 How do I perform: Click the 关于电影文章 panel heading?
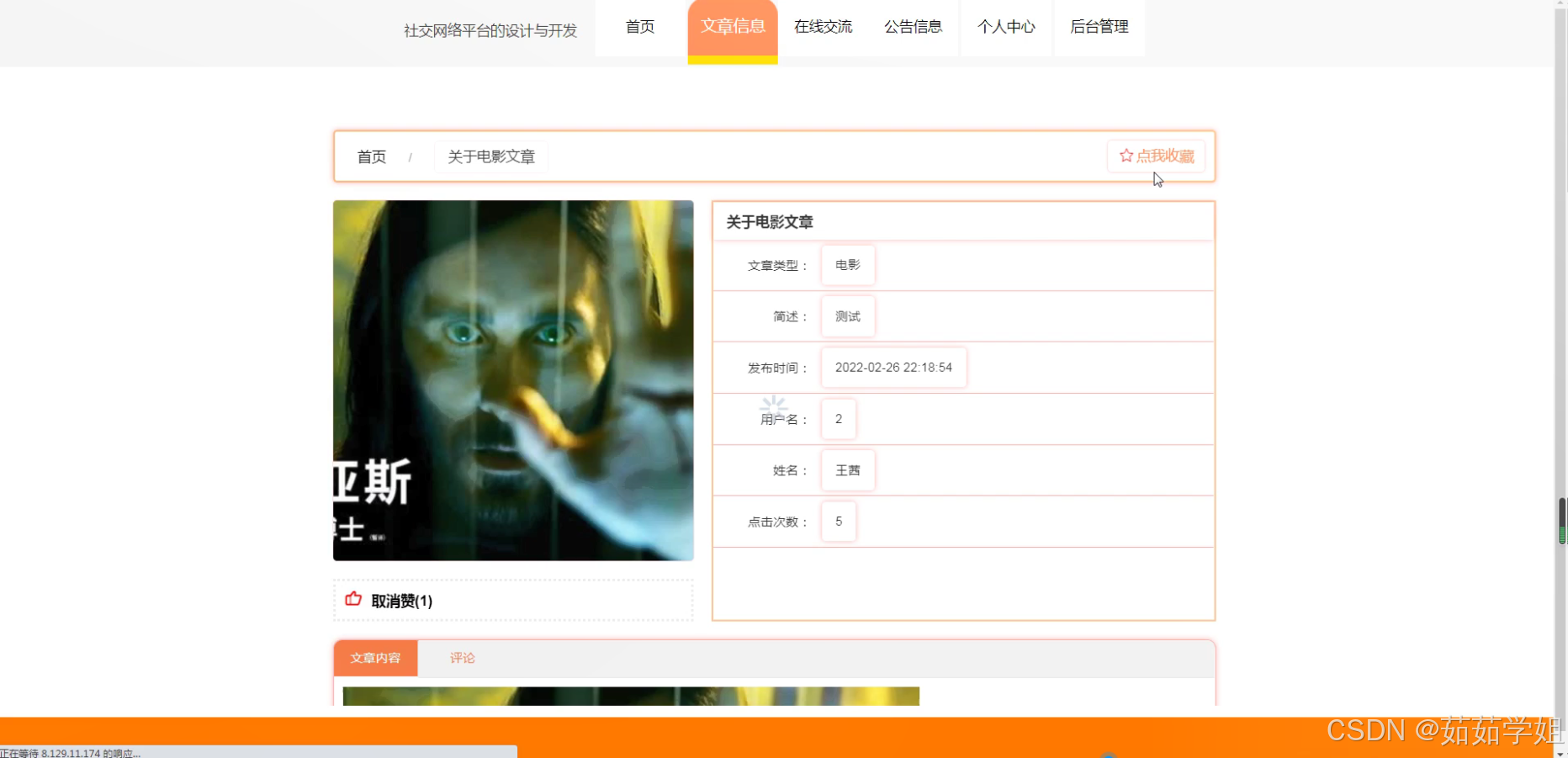[x=770, y=222]
